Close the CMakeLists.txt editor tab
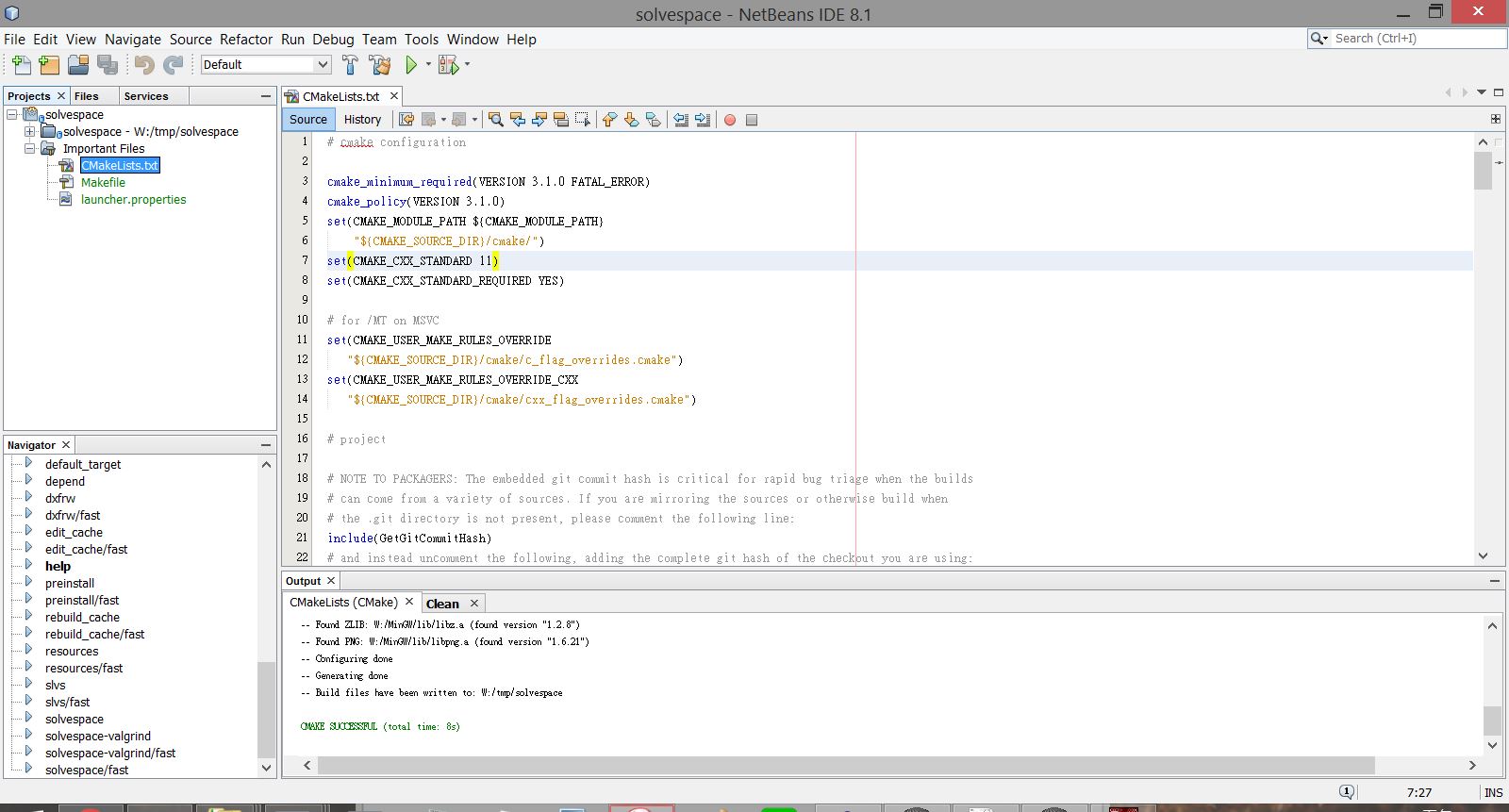Screen dimensions: 1509x812 394,96
